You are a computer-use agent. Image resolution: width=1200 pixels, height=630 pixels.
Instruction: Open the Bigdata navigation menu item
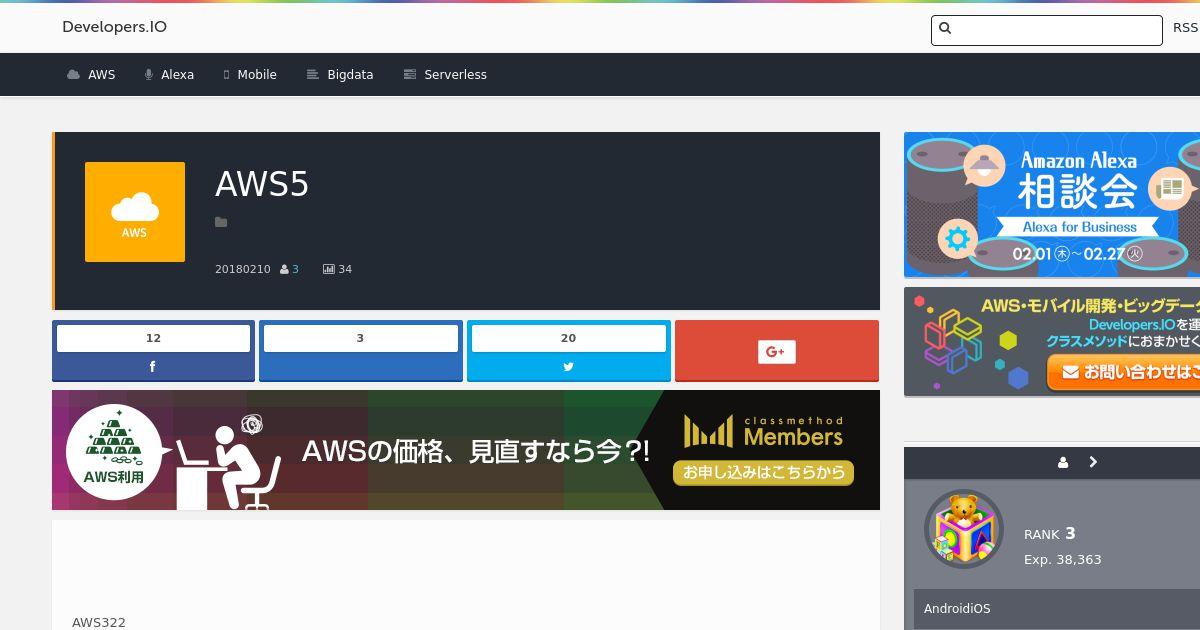pos(340,75)
